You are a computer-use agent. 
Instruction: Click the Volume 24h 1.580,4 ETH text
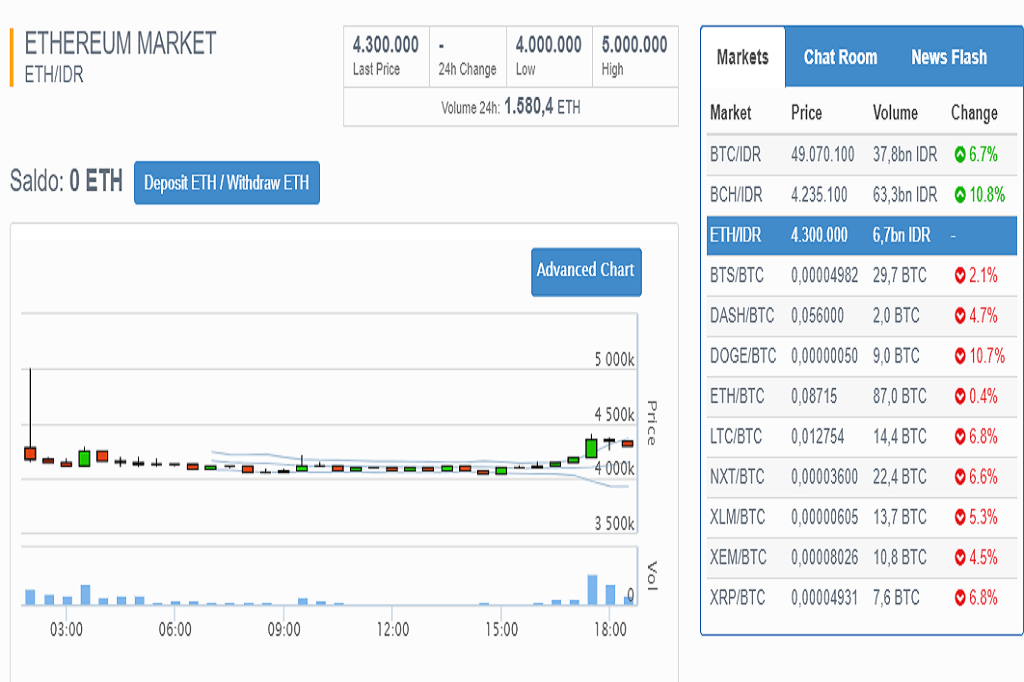tap(511, 107)
